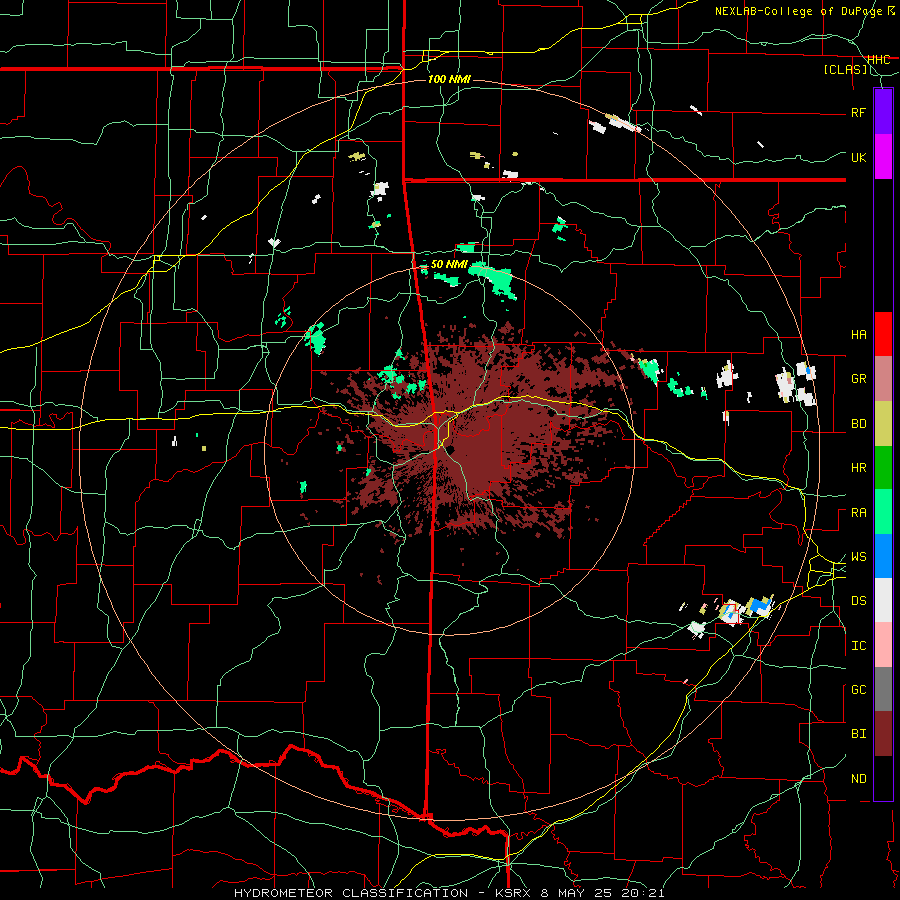Select the RA legend label
Viewport: 900px width, 900px height.
click(x=858, y=513)
